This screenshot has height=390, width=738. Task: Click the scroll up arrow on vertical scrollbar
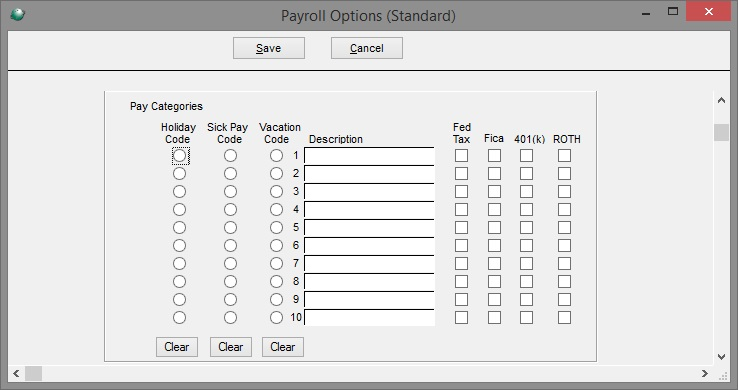click(721, 100)
